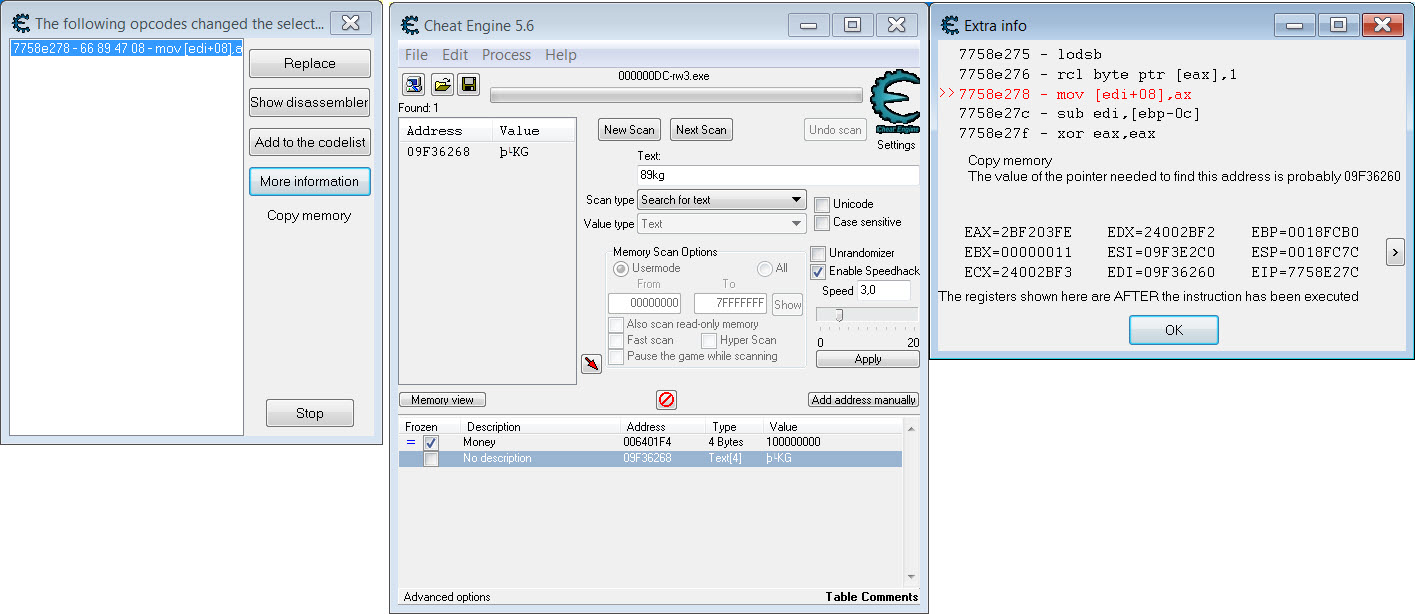This screenshot has height=614, width=1415.
Task: Open Memory view
Action: point(442,400)
